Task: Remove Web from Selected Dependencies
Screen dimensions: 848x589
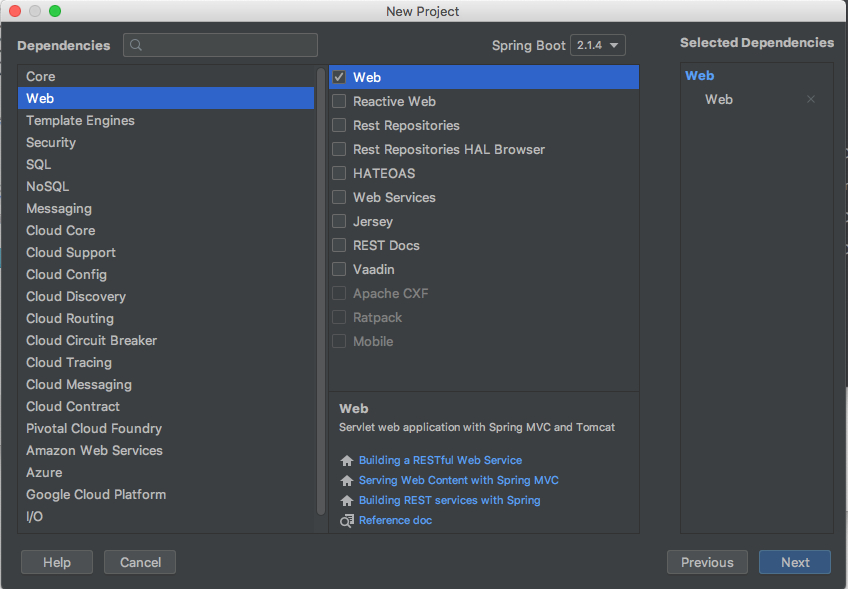Action: tap(811, 99)
